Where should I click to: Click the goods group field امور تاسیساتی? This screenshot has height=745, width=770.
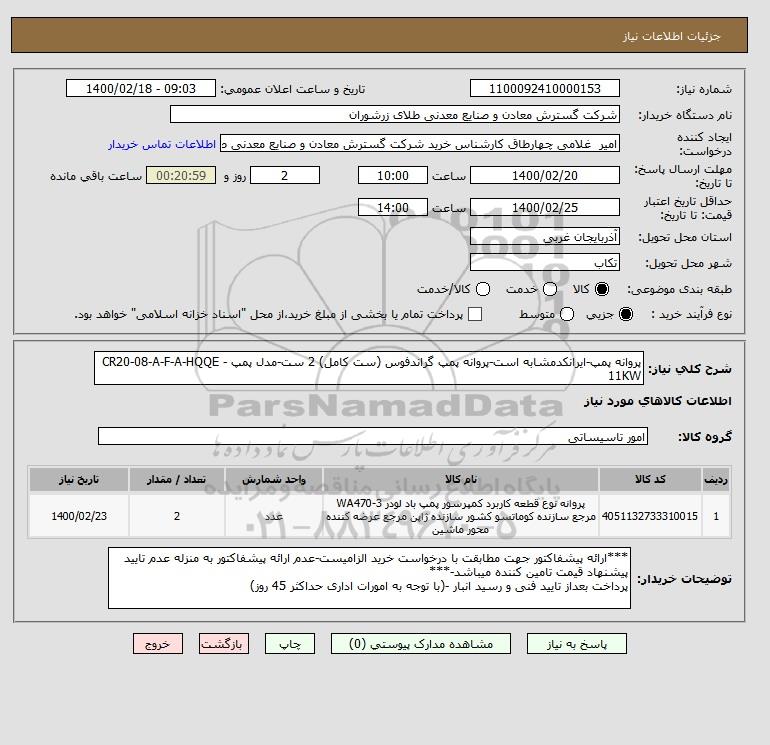pos(373,436)
